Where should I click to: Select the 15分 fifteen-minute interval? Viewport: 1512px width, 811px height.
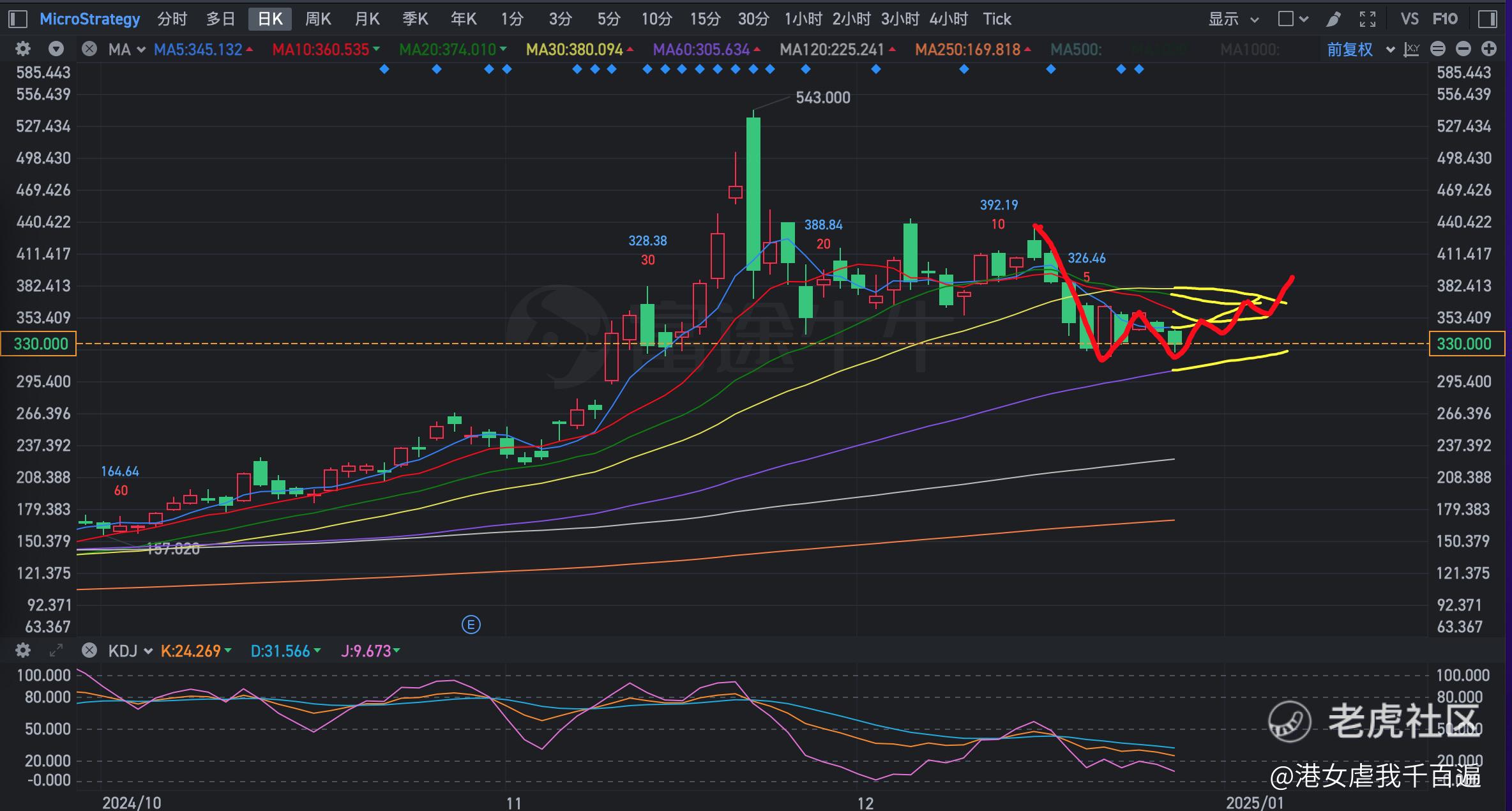705,19
